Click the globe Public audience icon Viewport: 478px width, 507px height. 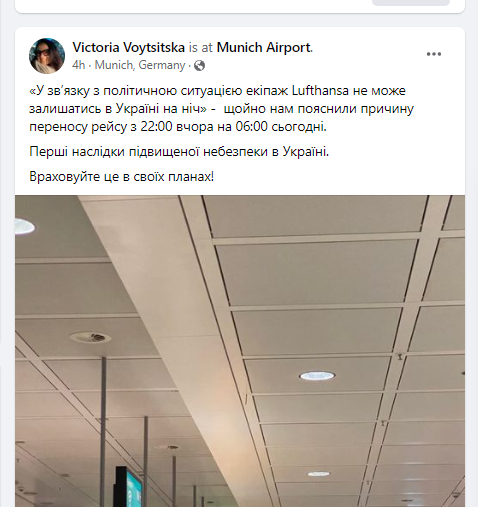click(x=199, y=65)
